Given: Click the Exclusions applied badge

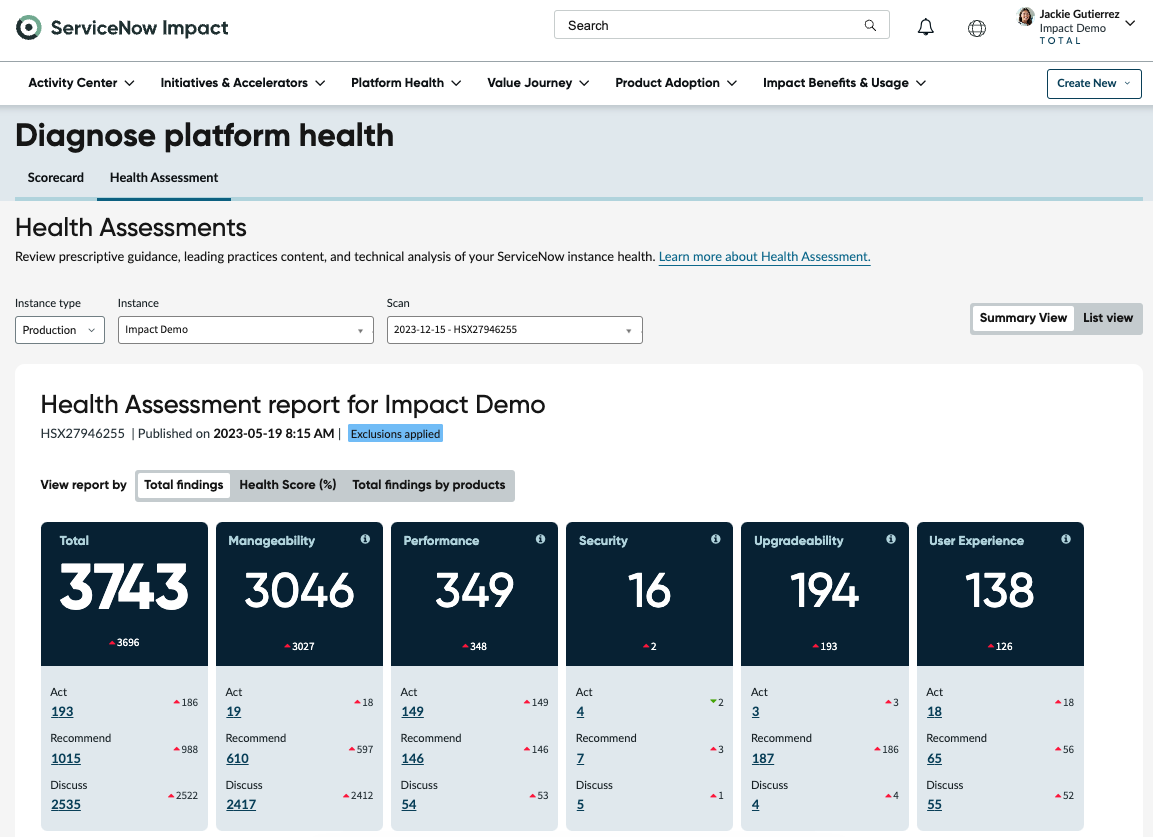Looking at the screenshot, I should tap(396, 434).
